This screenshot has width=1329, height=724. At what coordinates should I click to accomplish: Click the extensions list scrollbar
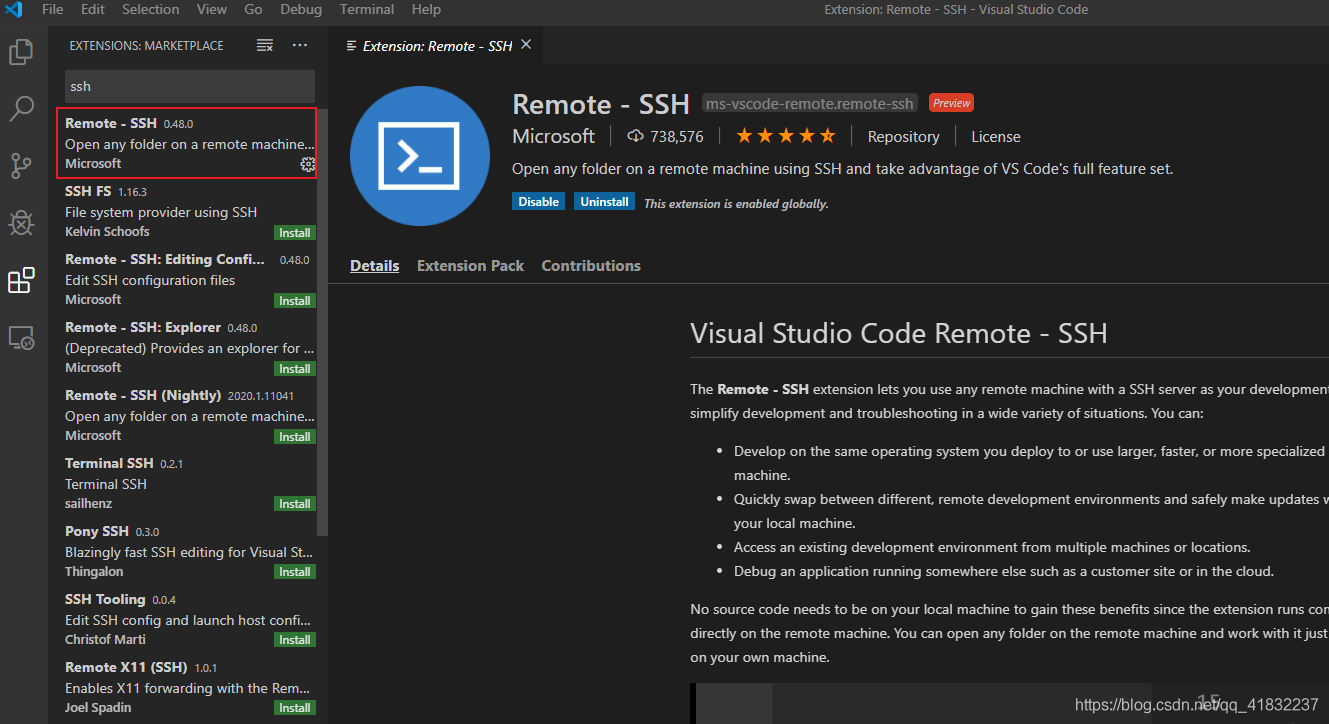[x=322, y=322]
